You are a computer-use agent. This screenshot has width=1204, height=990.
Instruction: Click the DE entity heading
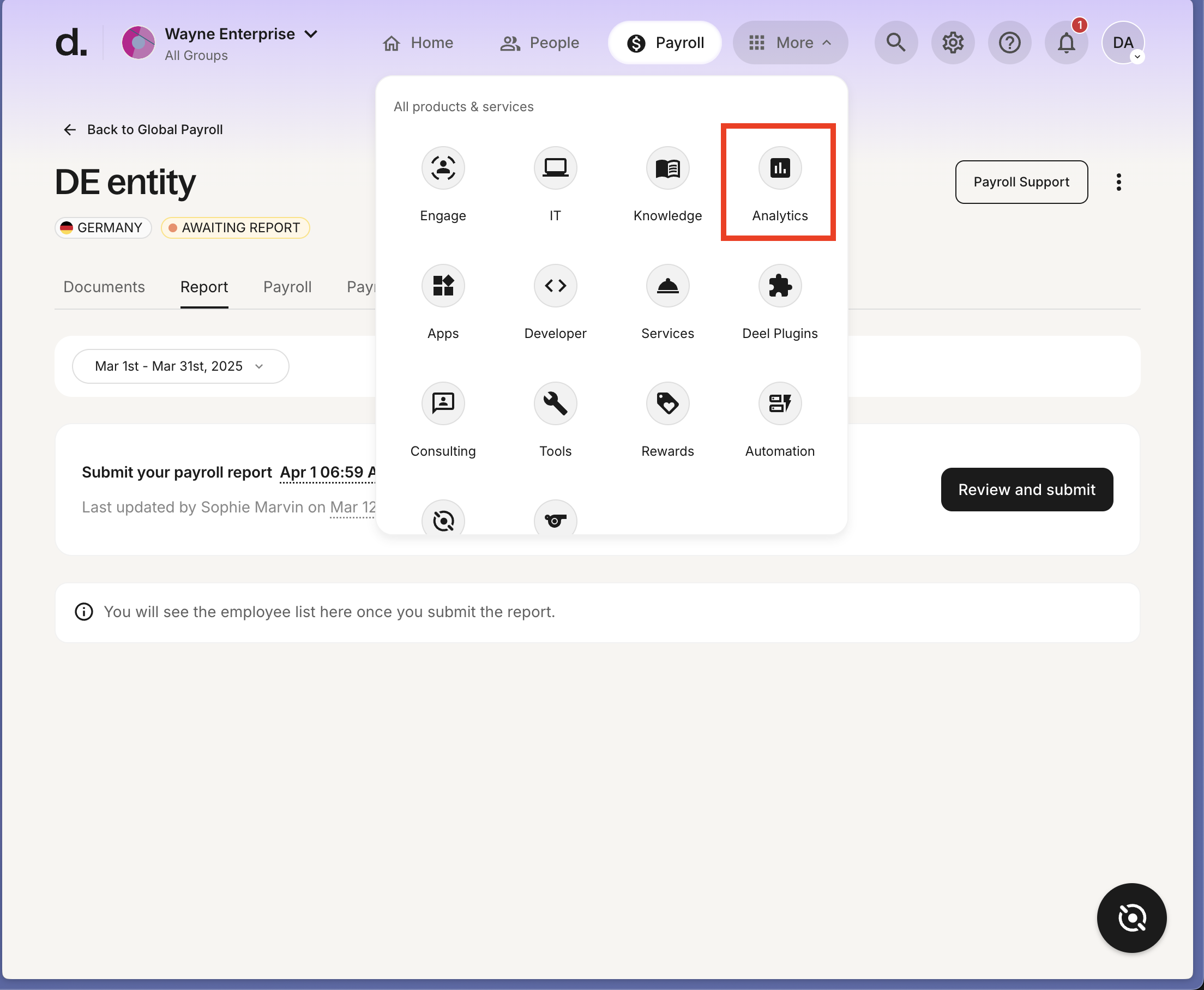(125, 182)
